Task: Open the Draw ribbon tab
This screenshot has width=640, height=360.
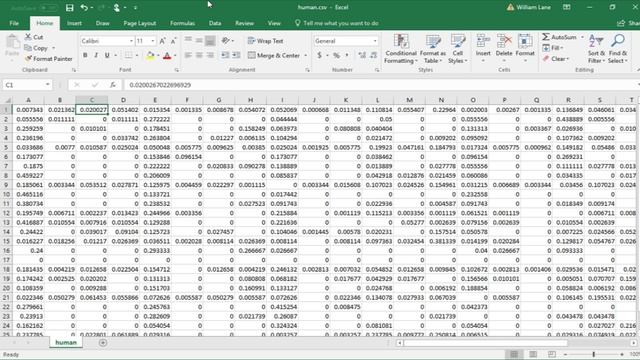Action: click(x=102, y=23)
